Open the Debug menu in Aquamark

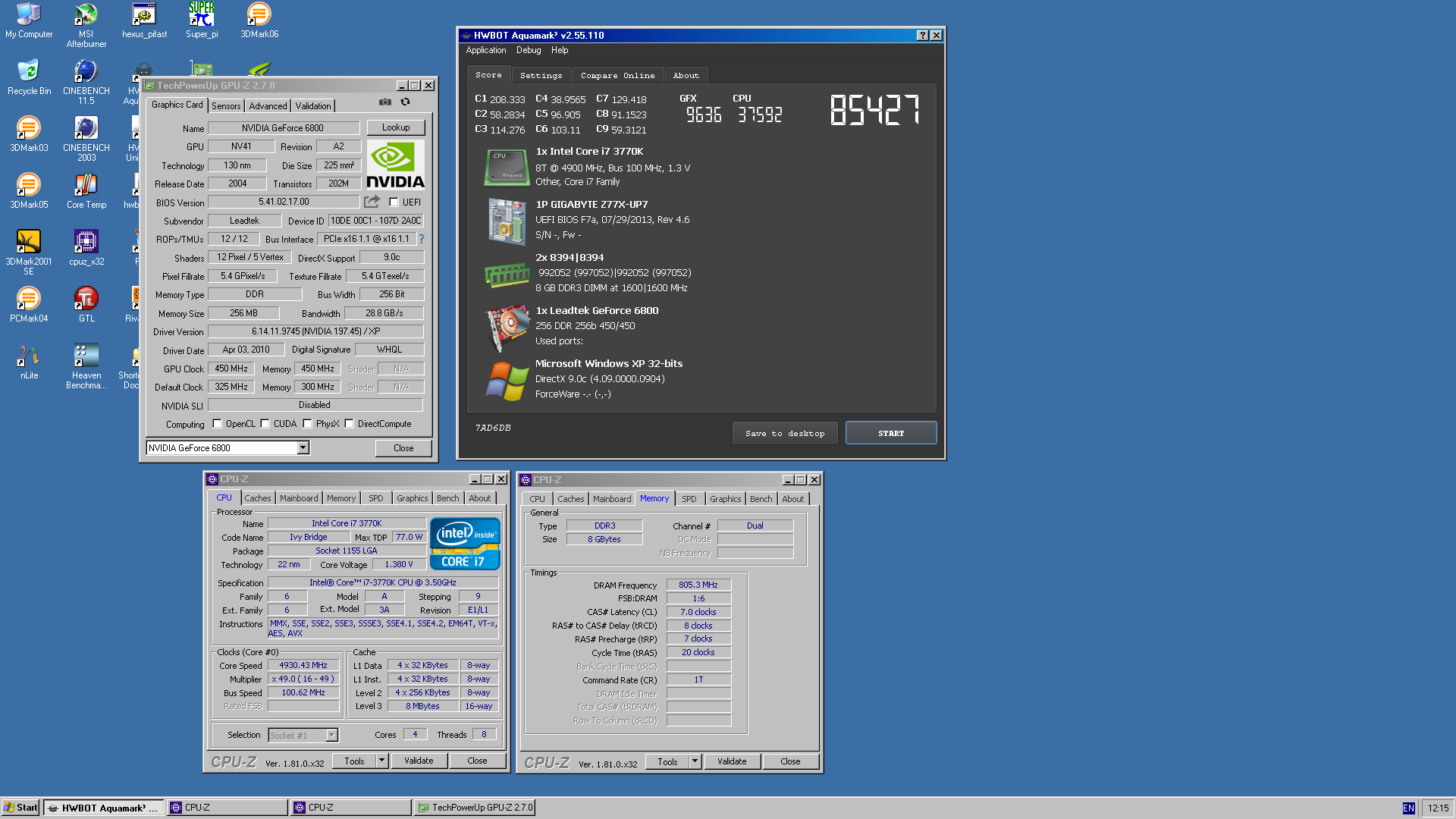tap(529, 50)
